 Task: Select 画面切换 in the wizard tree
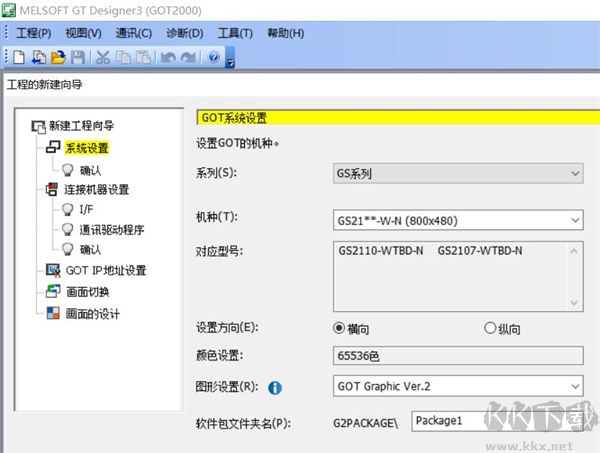(88, 292)
